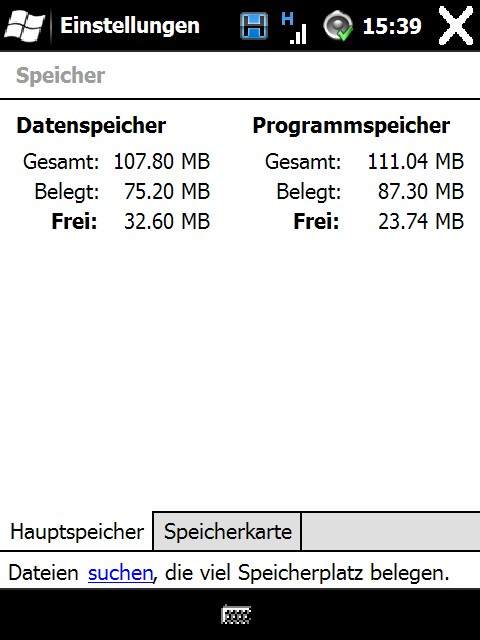Select the Speicher heading
Image resolution: width=480 pixels, height=640 pixels.
(60, 76)
